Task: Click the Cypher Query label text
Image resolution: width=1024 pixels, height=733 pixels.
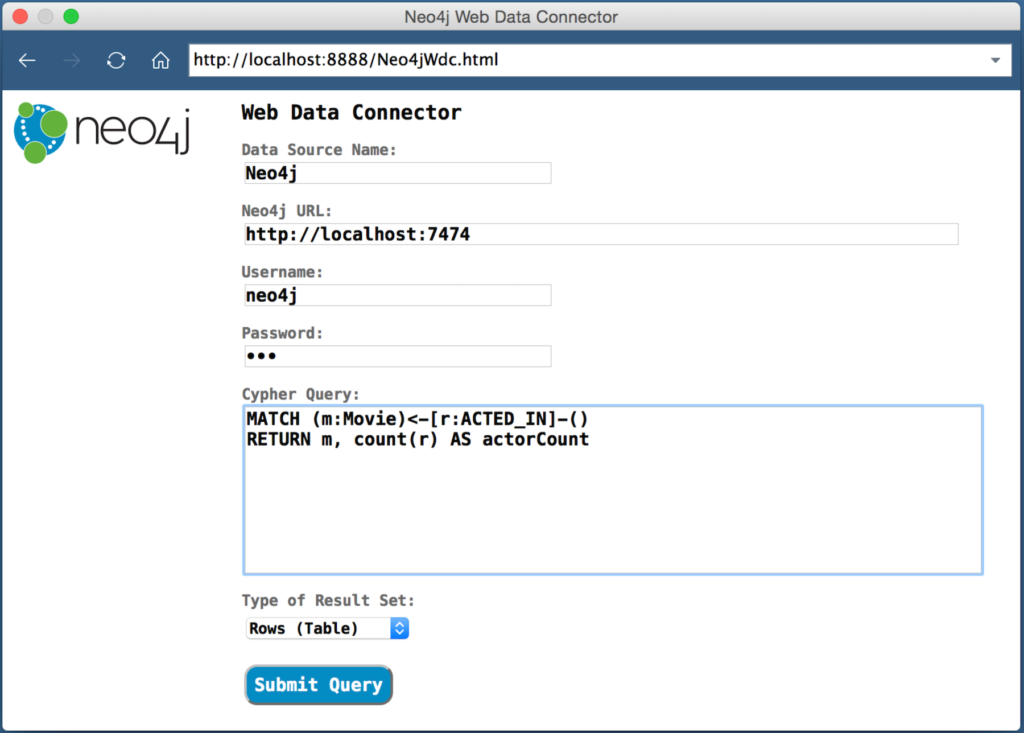Action: (x=300, y=394)
